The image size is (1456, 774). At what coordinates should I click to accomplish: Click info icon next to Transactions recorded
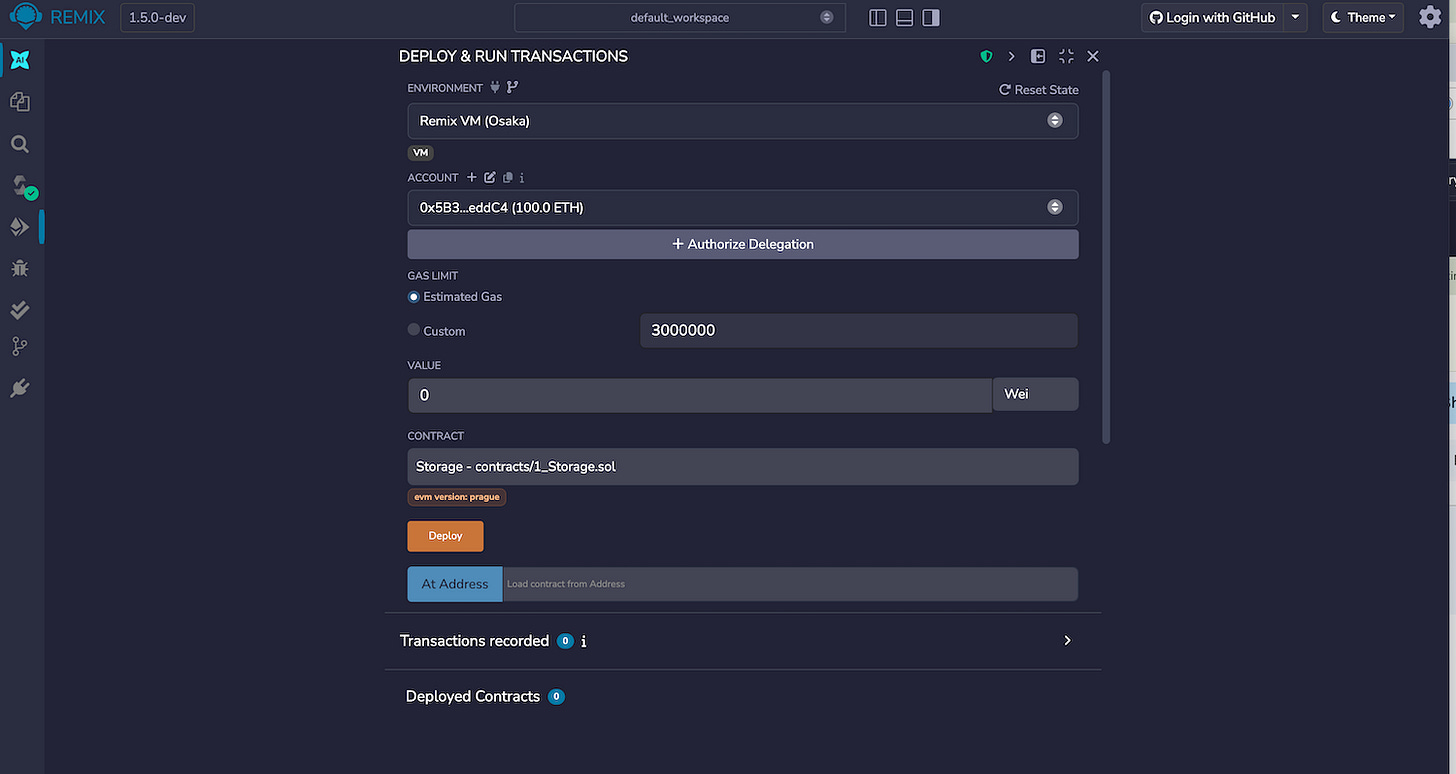tap(583, 642)
